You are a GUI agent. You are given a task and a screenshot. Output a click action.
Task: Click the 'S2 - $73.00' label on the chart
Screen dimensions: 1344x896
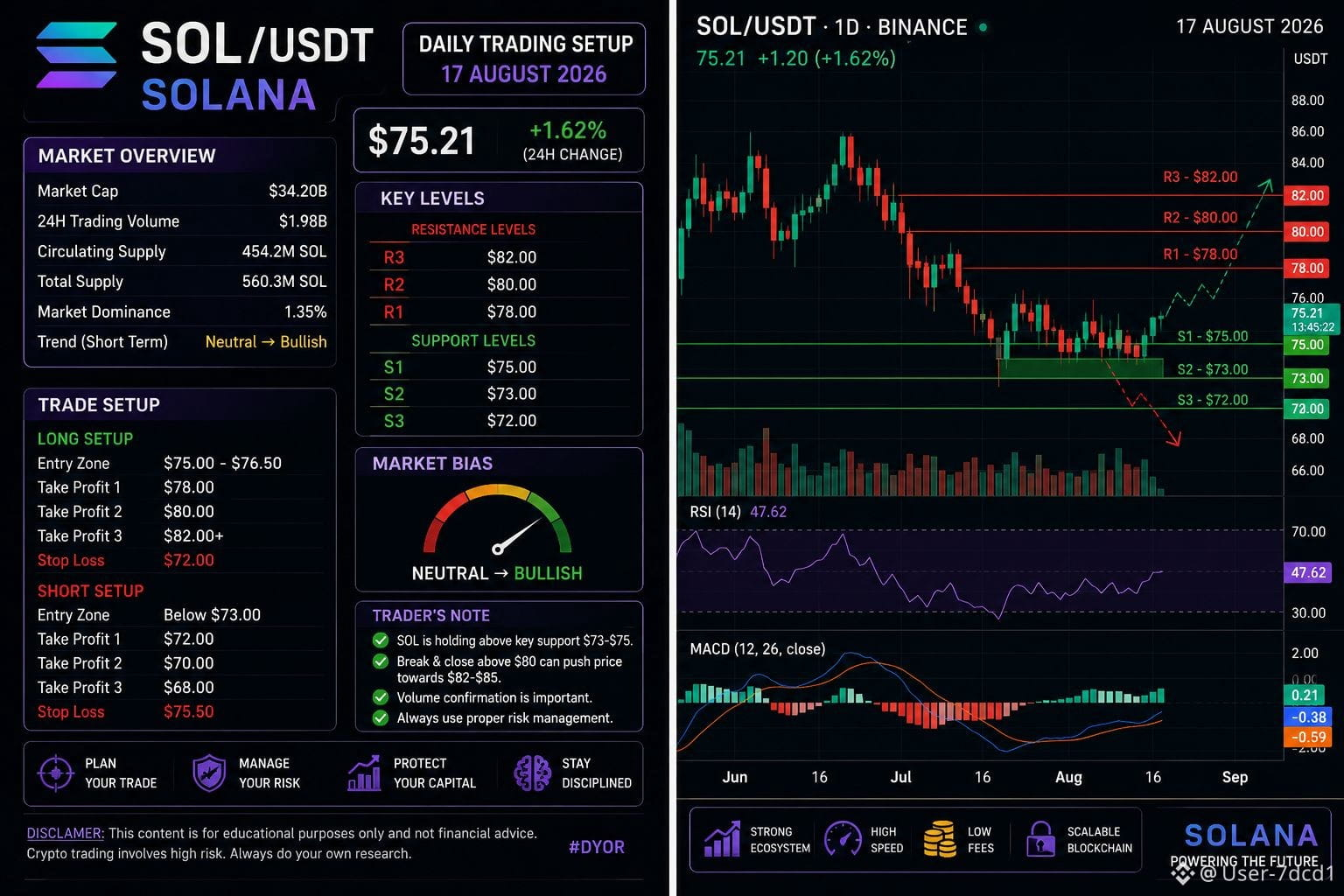click(1213, 369)
